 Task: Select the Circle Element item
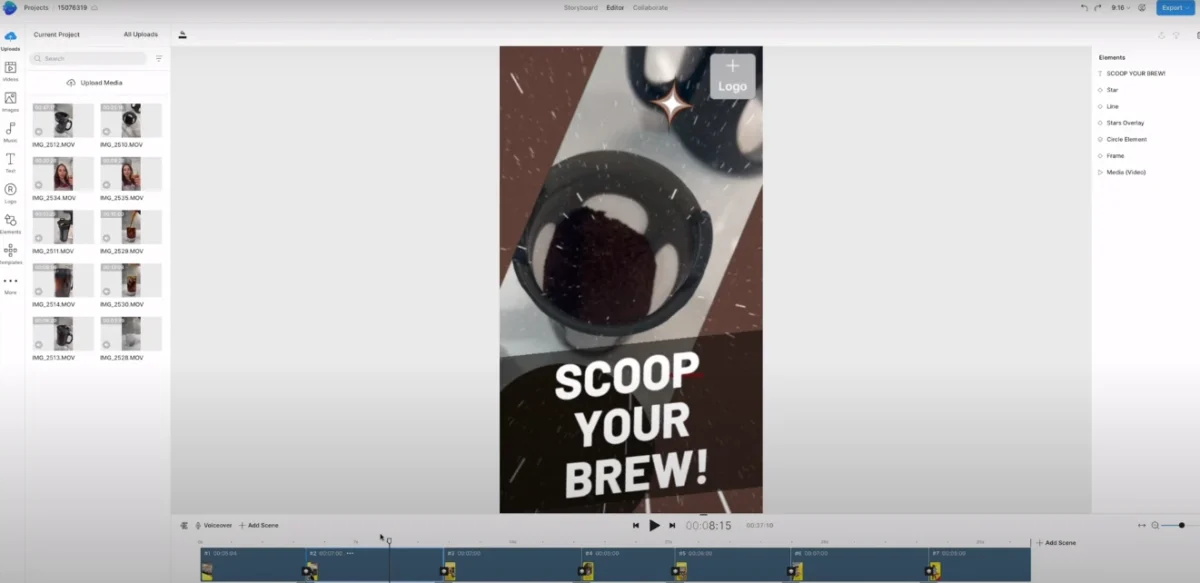click(1127, 139)
